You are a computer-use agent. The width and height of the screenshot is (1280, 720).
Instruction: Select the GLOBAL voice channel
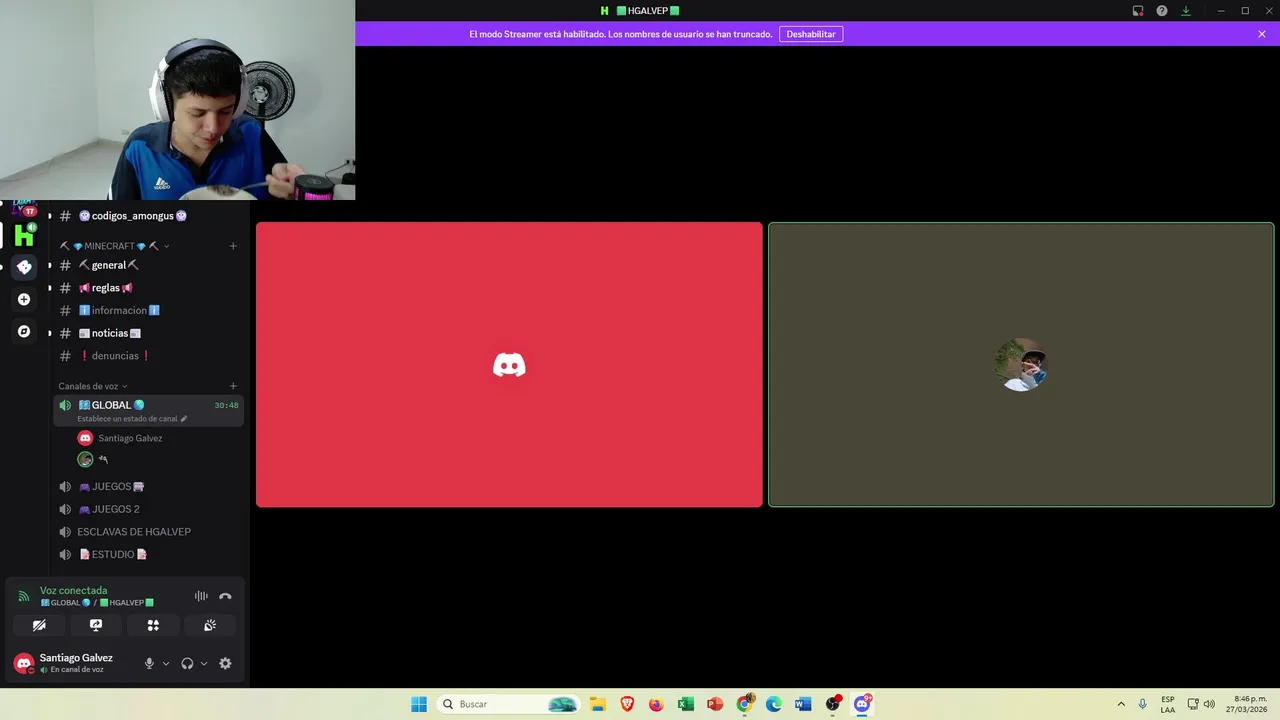148,405
